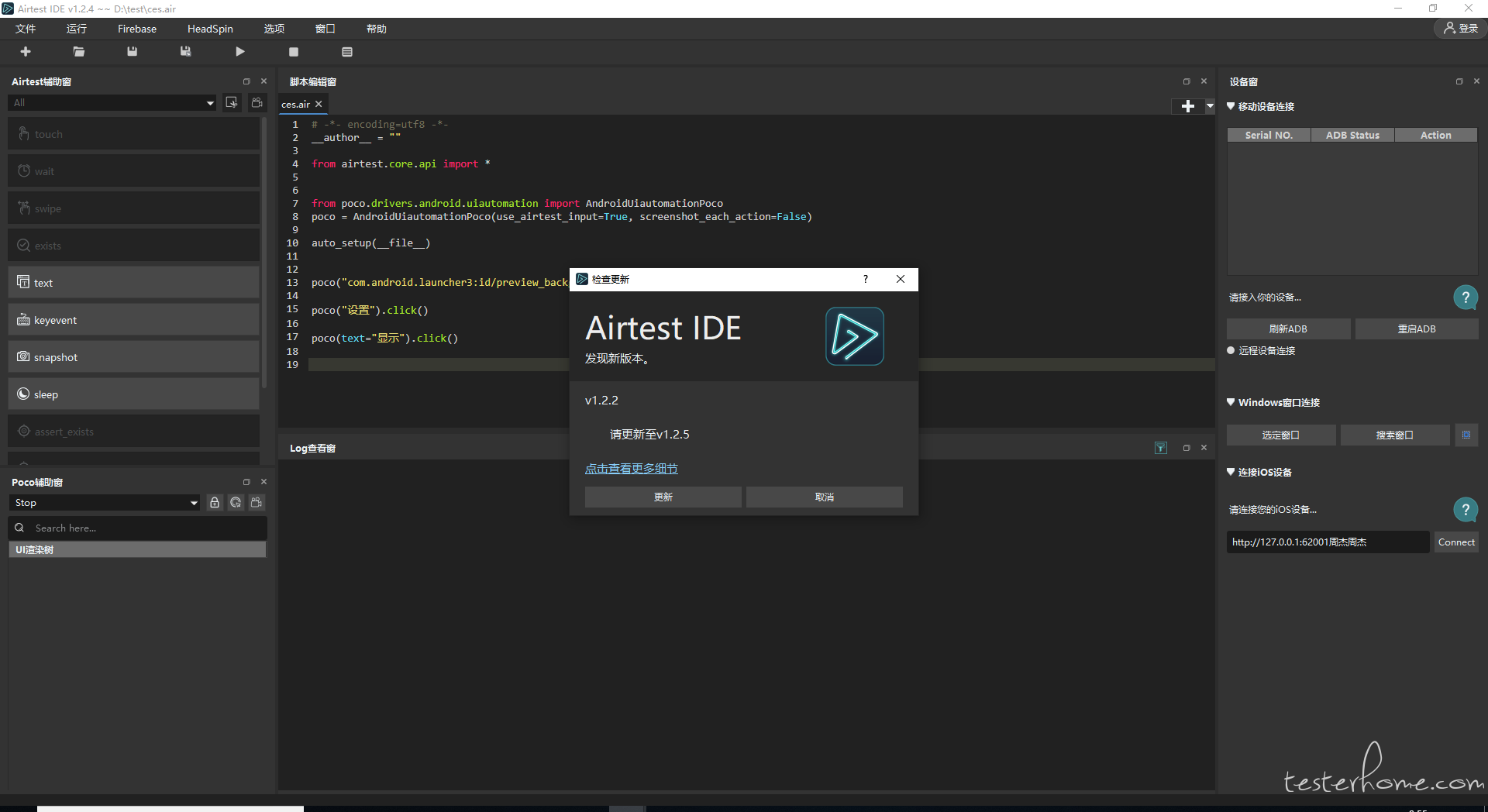
Task: Click the Search here field in Poco panel
Action: coord(138,528)
